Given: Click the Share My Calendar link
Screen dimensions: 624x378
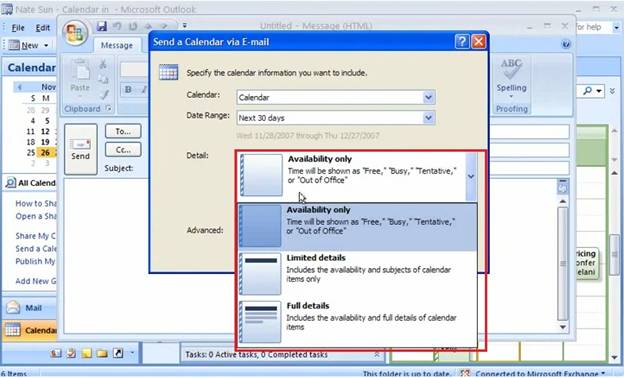Looking at the screenshot, I should pos(36,236).
